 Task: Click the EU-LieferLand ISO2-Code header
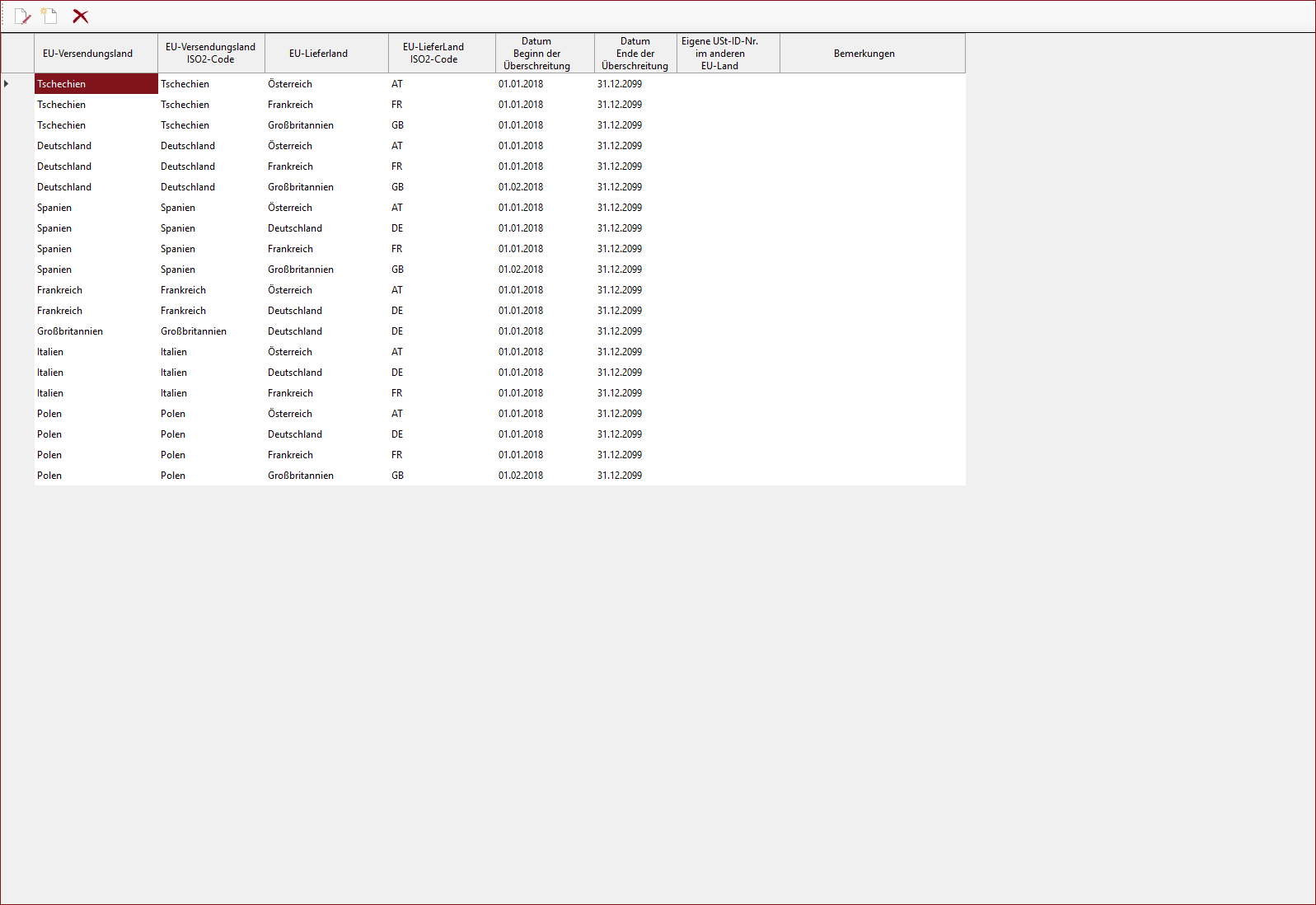tap(433, 54)
